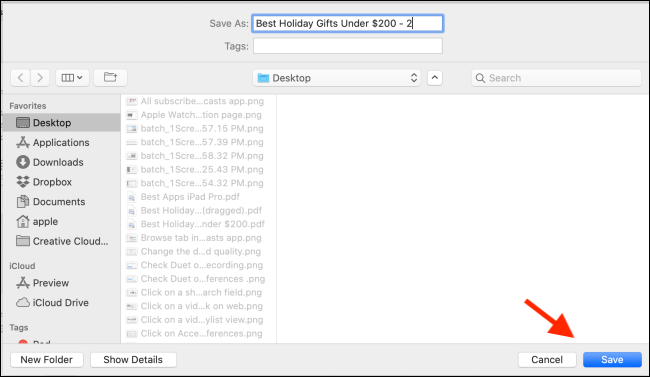Go forward with the right chevron button
Viewport: 650px width, 377px height.
coord(40,78)
